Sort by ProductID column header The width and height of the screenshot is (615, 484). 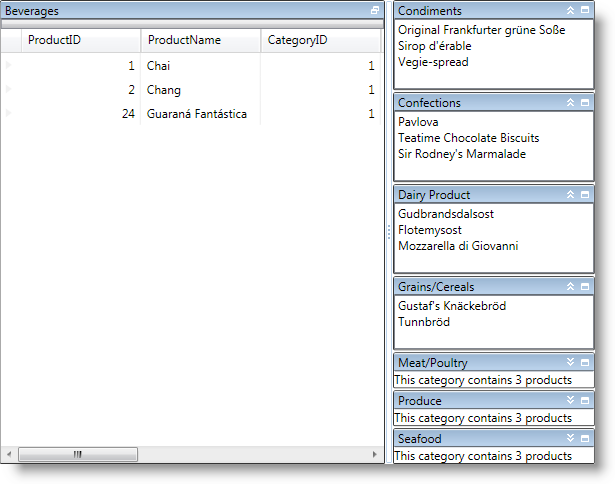point(80,40)
